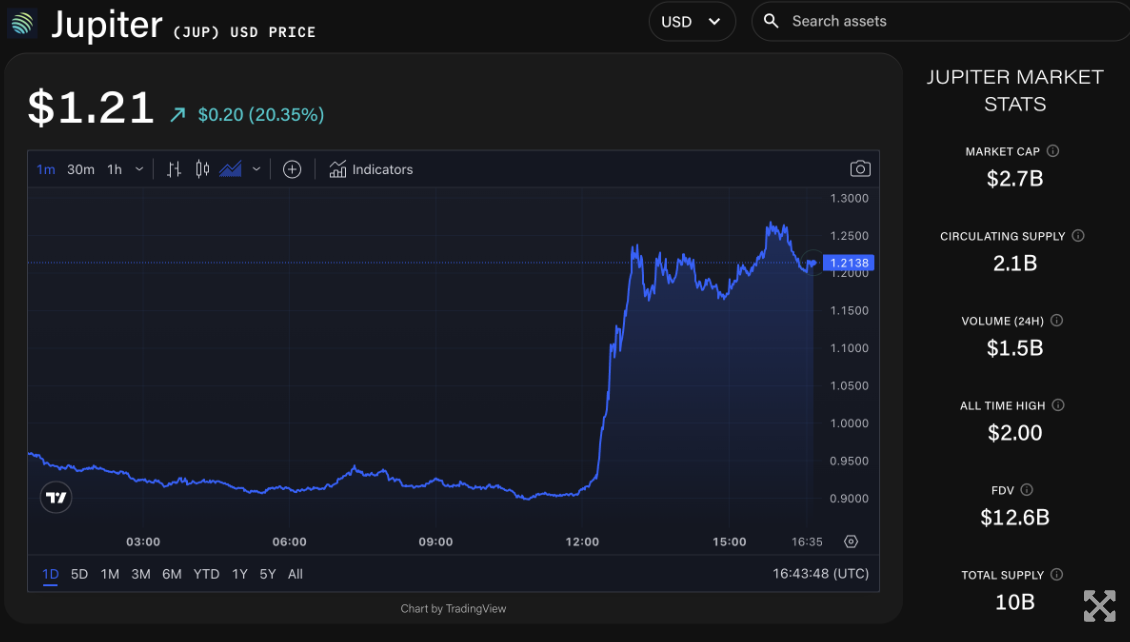Click the Search assets input field
This screenshot has width=1130, height=642.
pyautogui.click(x=950, y=21)
